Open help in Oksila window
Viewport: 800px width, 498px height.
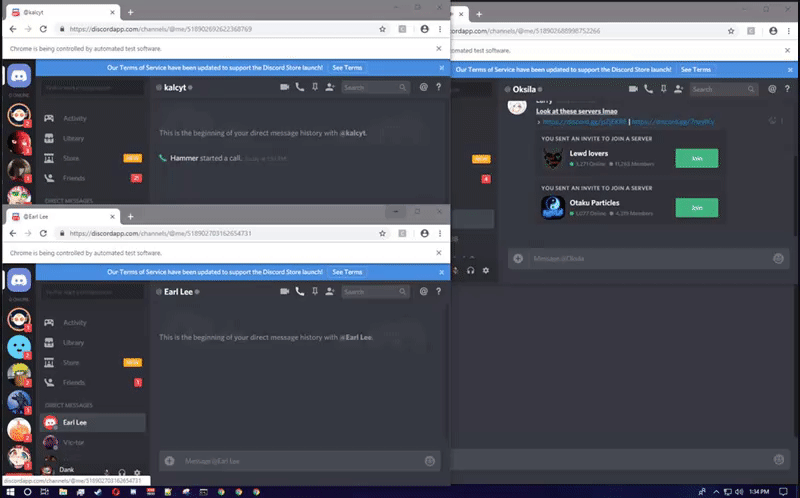[787, 89]
